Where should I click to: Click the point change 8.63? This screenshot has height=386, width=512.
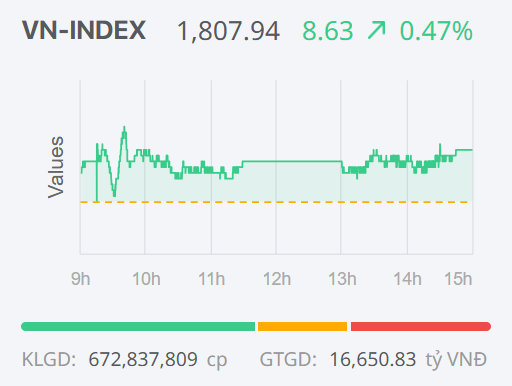pos(327,31)
